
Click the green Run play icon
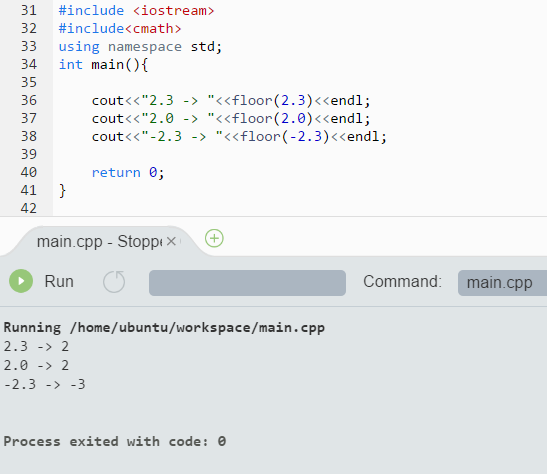(21, 281)
